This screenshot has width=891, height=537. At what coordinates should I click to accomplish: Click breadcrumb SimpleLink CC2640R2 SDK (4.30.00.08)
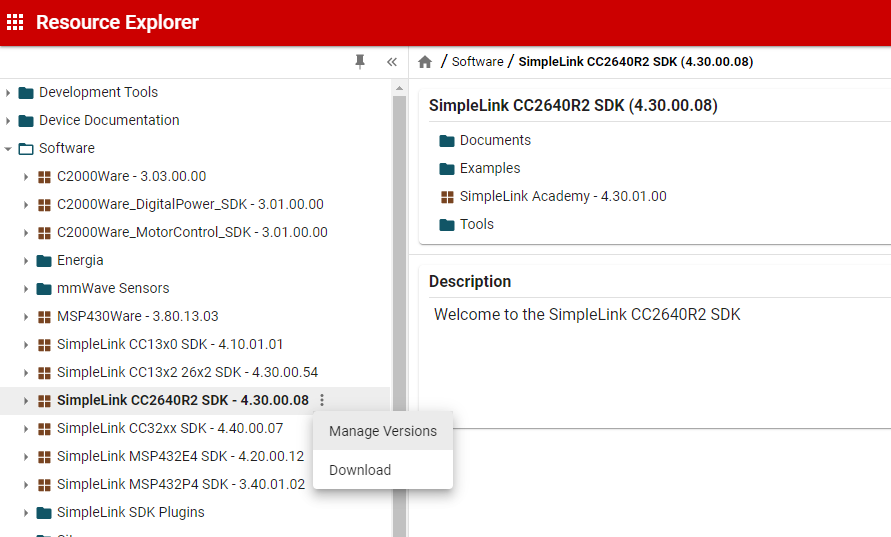[x=636, y=61]
